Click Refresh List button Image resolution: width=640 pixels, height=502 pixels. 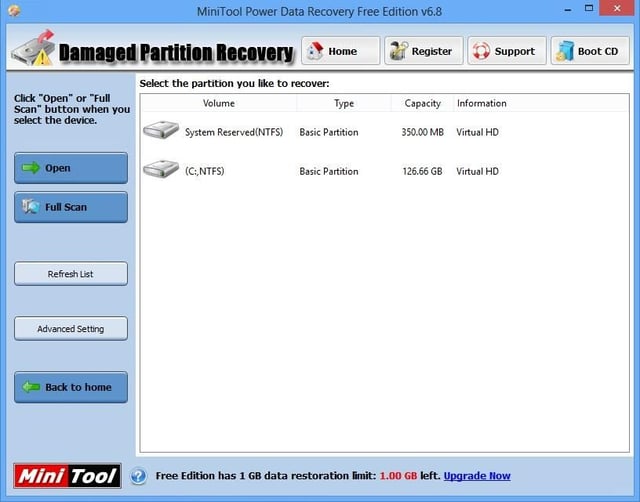(x=71, y=273)
